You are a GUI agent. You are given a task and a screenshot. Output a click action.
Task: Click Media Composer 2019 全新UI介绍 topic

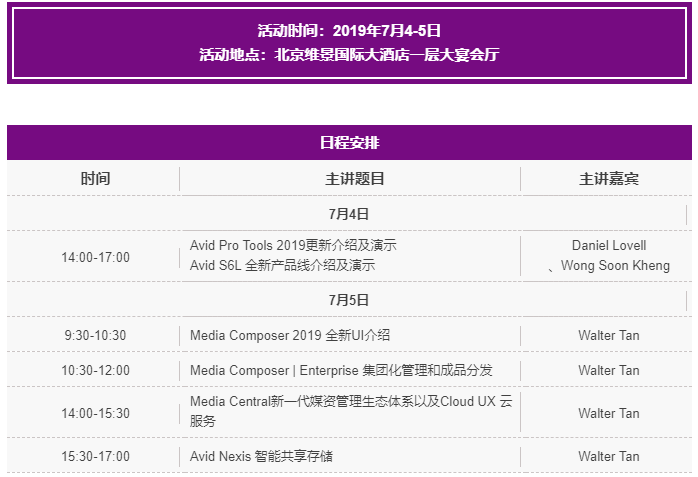click(290, 335)
